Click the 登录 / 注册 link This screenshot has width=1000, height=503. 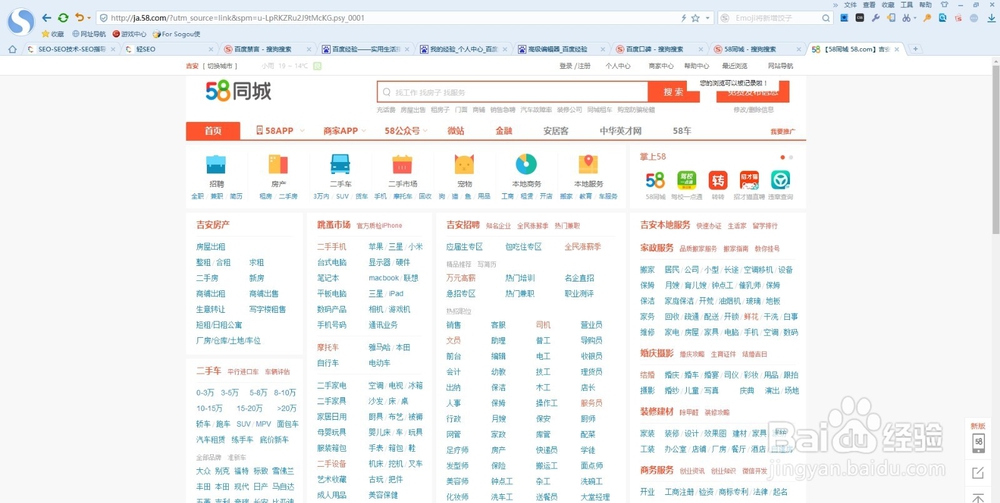[x=575, y=66]
